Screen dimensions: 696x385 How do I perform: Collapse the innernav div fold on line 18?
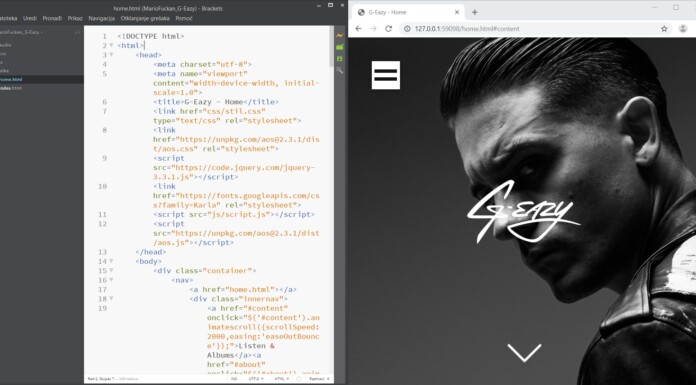click(x=111, y=299)
